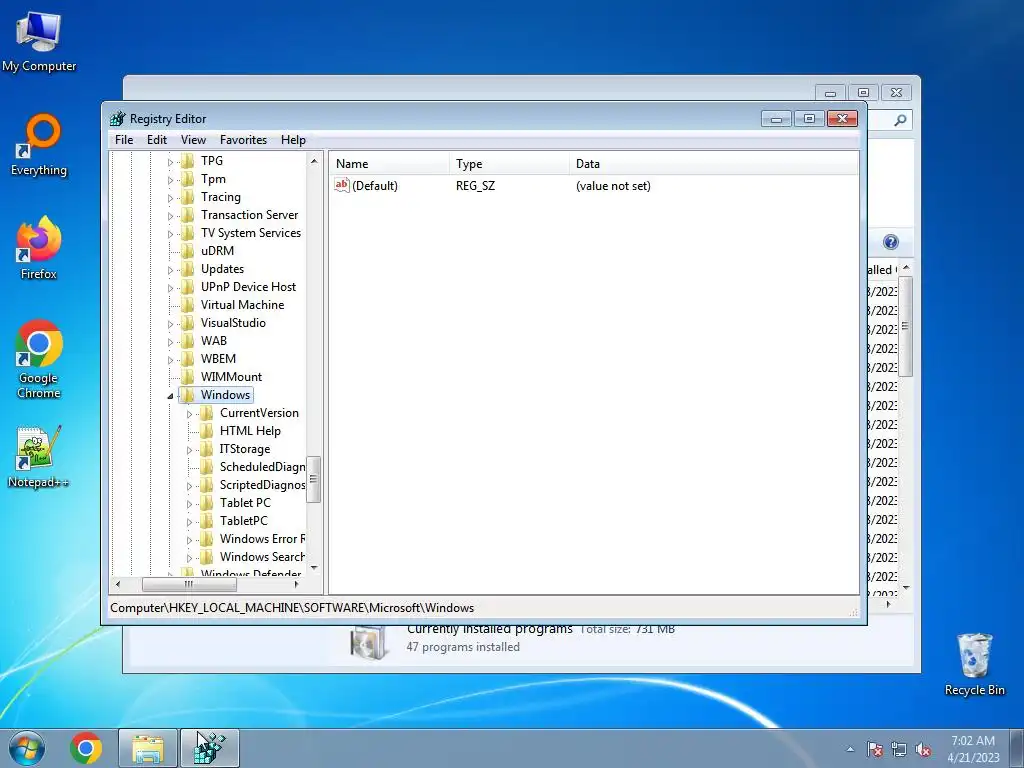Click muted volume icon in tray
This screenshot has width=1024, height=768.
[923, 750]
